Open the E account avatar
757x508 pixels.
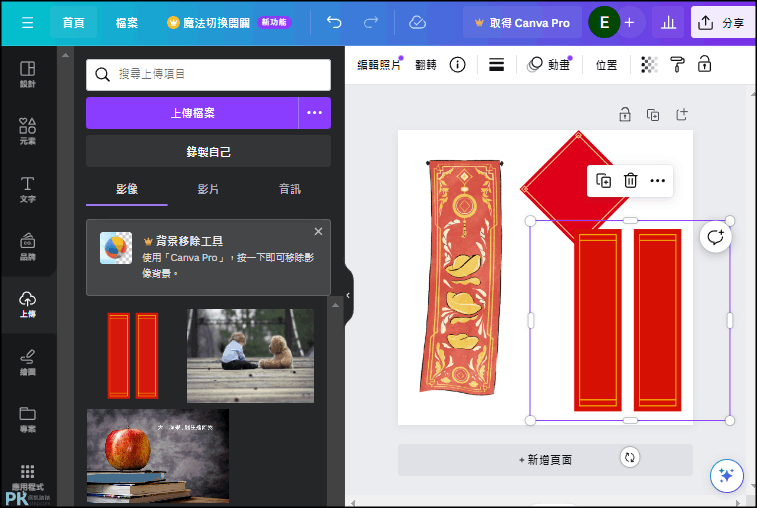click(604, 22)
